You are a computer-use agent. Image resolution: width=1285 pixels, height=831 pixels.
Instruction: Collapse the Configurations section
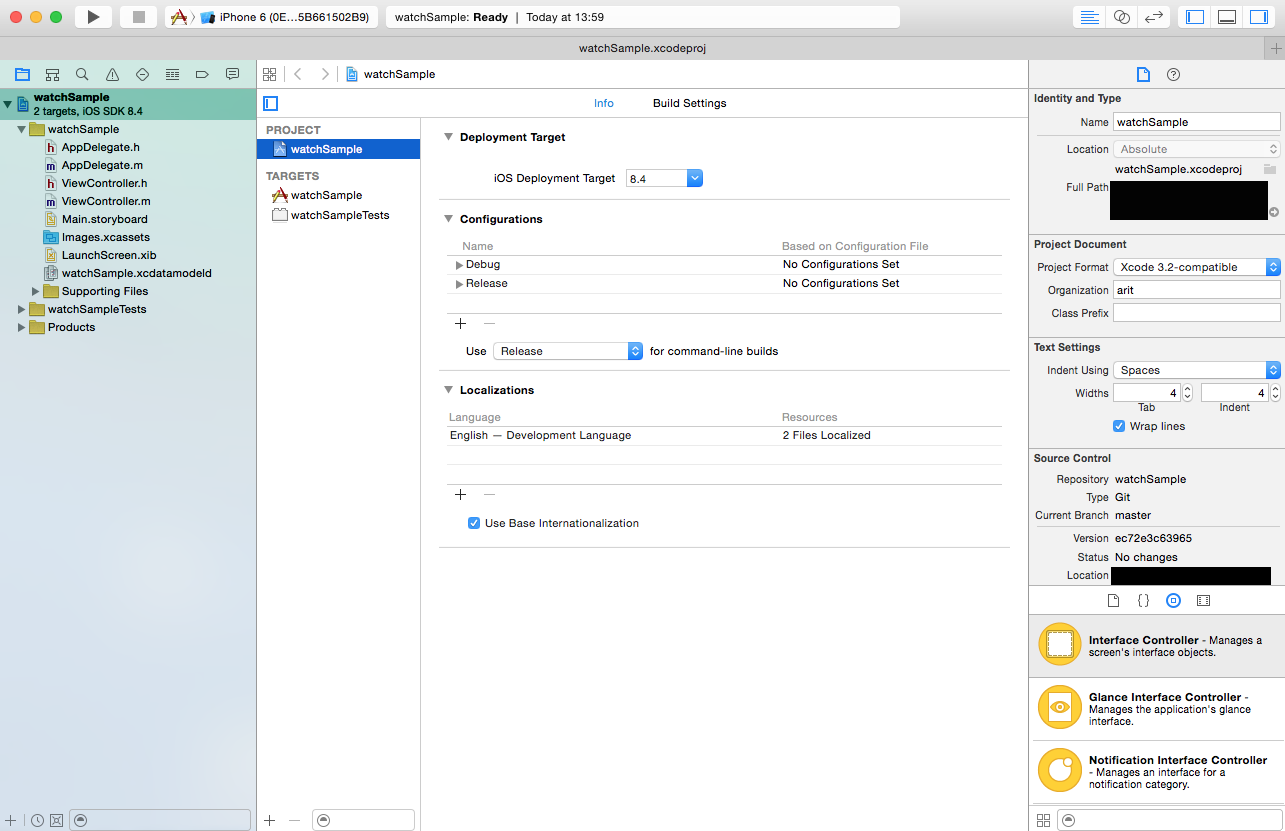(448, 219)
